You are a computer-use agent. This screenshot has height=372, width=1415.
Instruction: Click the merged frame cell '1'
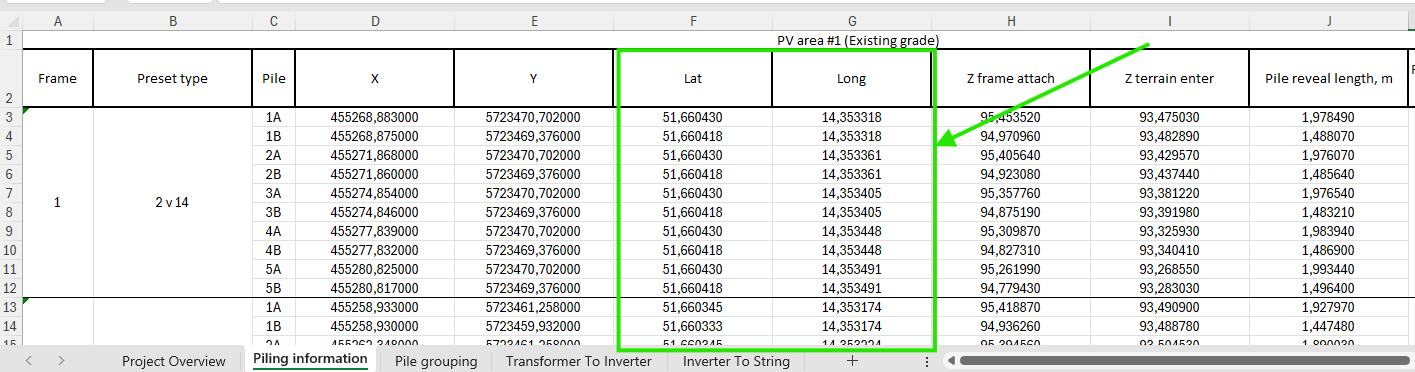(57, 203)
